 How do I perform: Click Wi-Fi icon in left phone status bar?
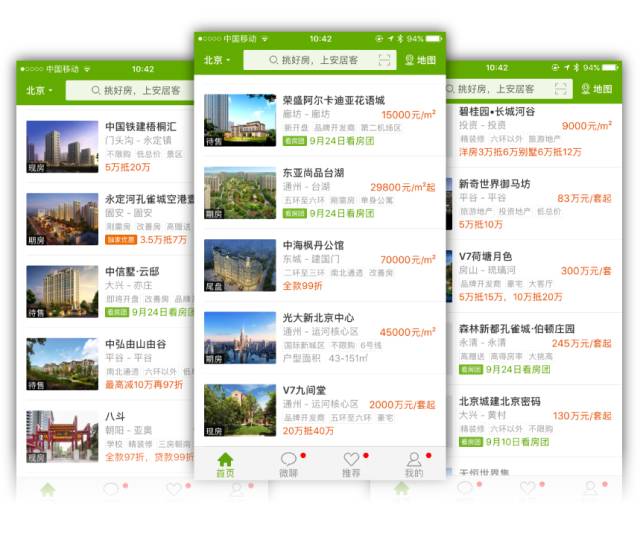coord(87,69)
